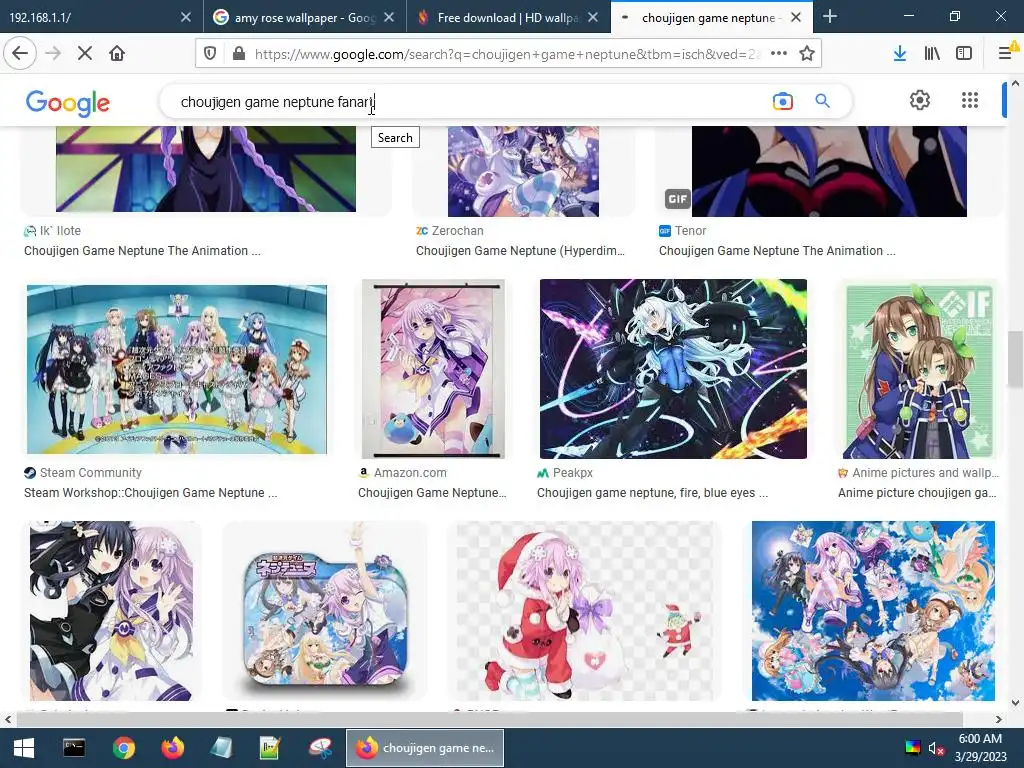The height and width of the screenshot is (768, 1024).
Task: Click the scrollbar right arrow
Action: click(x=999, y=719)
